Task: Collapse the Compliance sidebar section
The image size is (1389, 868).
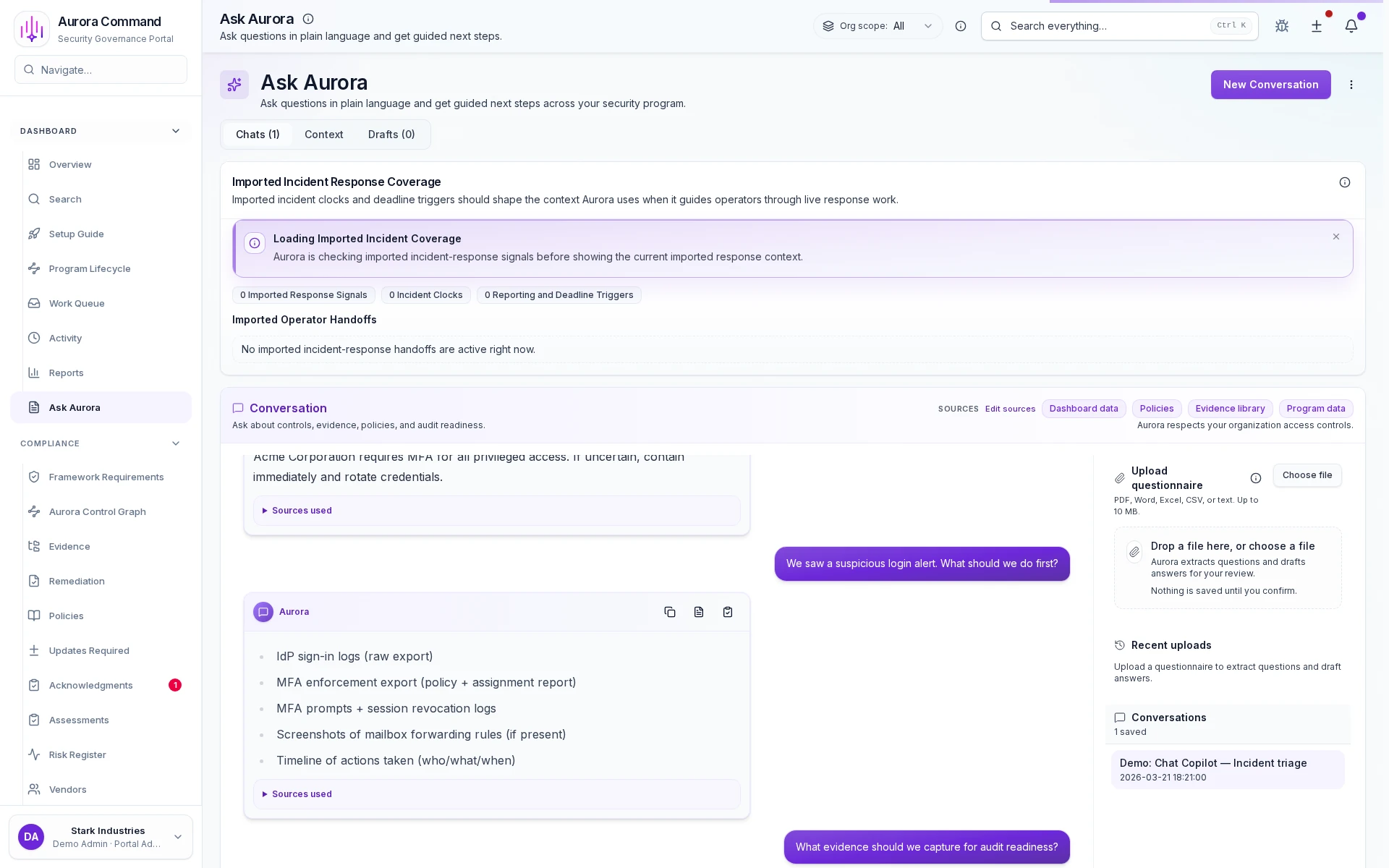Action: point(175,443)
